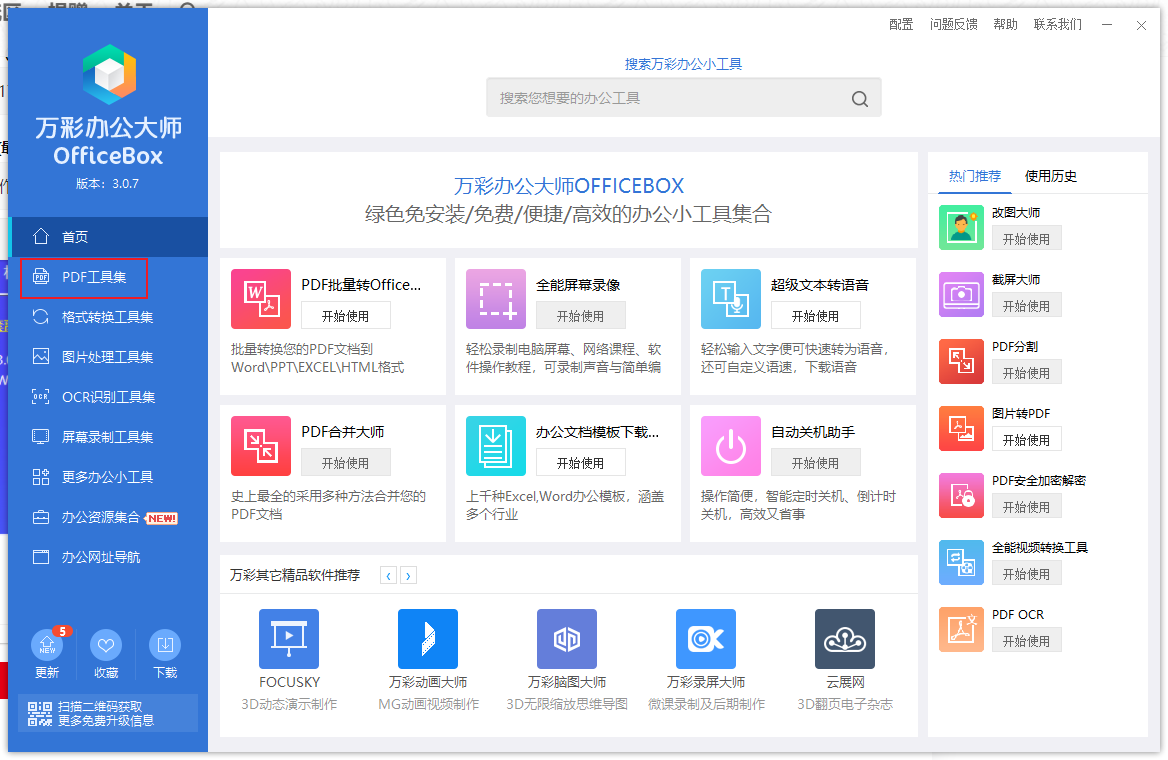Click 开始使用 under PDF合并大师
Screen dimensions: 1168x760
(x=346, y=463)
